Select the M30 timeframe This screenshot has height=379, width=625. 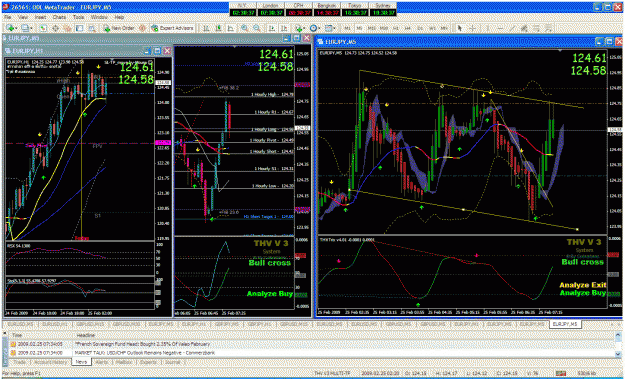pos(383,28)
